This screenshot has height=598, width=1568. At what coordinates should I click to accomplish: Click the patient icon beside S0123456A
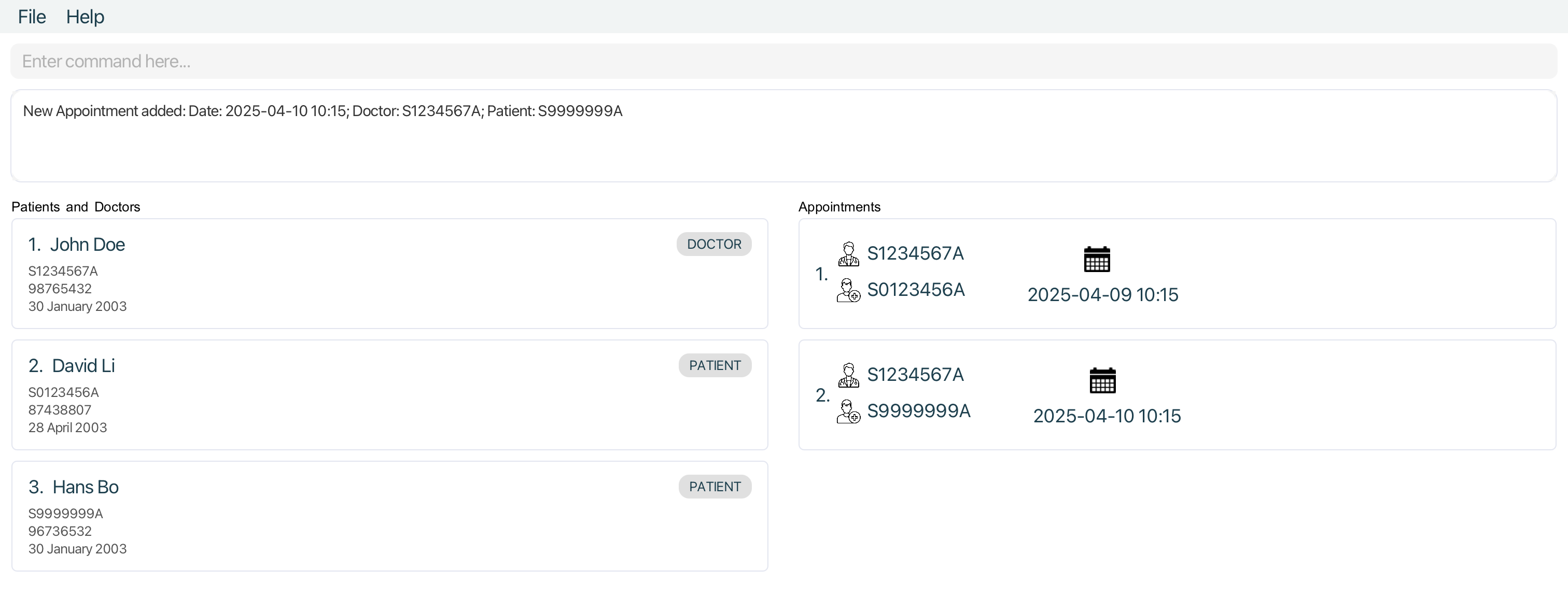(848, 290)
